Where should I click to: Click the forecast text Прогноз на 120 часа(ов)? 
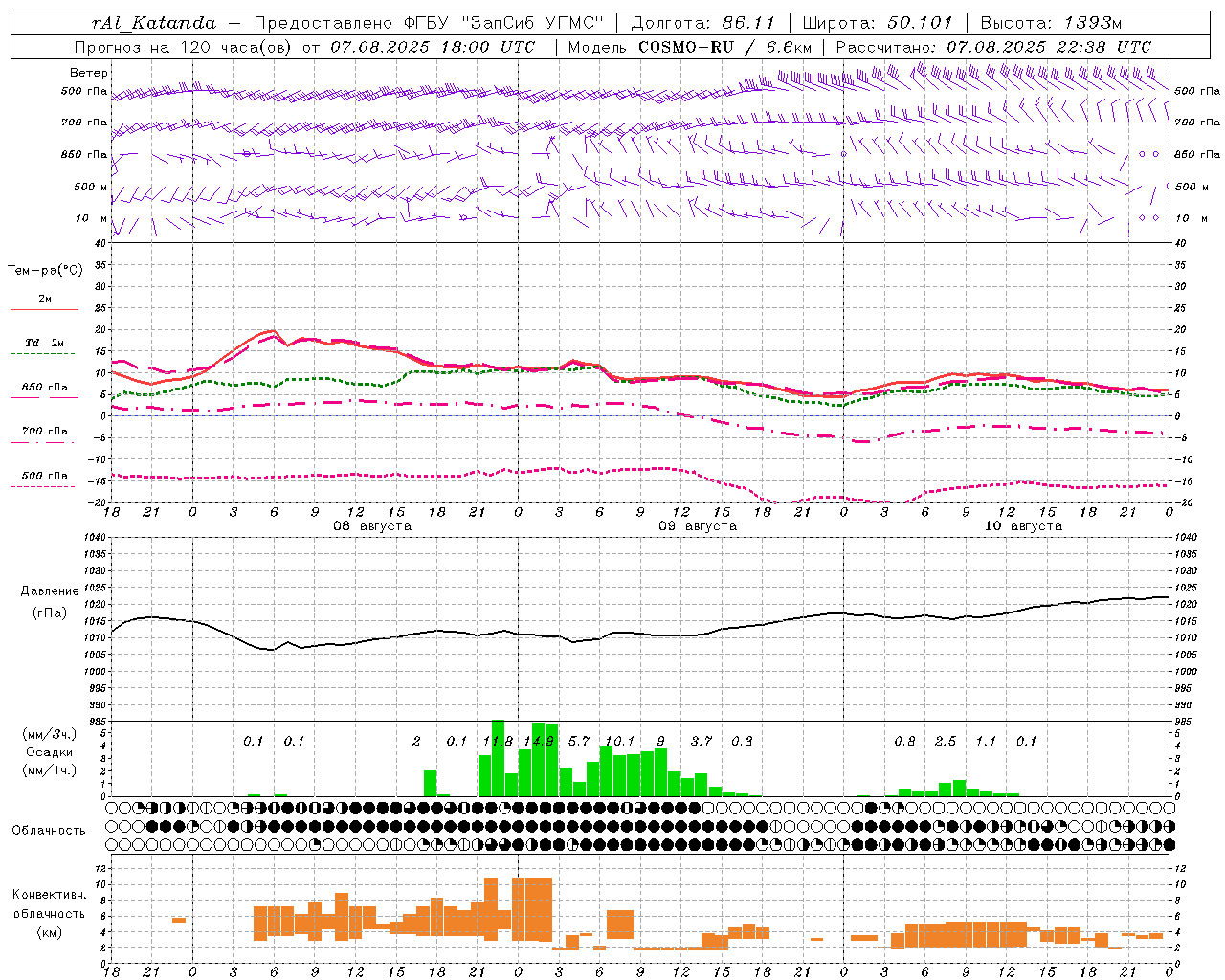pos(184,47)
